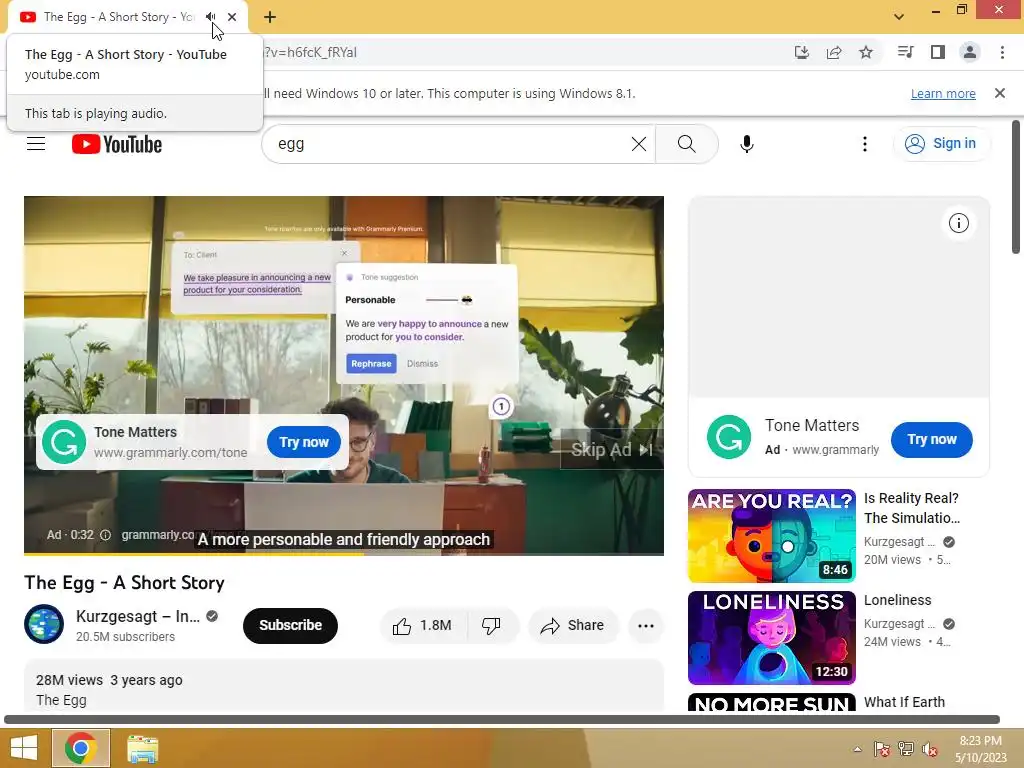Click Grammarly logo in sidebar ad
This screenshot has width=1024, height=768.
pos(729,438)
